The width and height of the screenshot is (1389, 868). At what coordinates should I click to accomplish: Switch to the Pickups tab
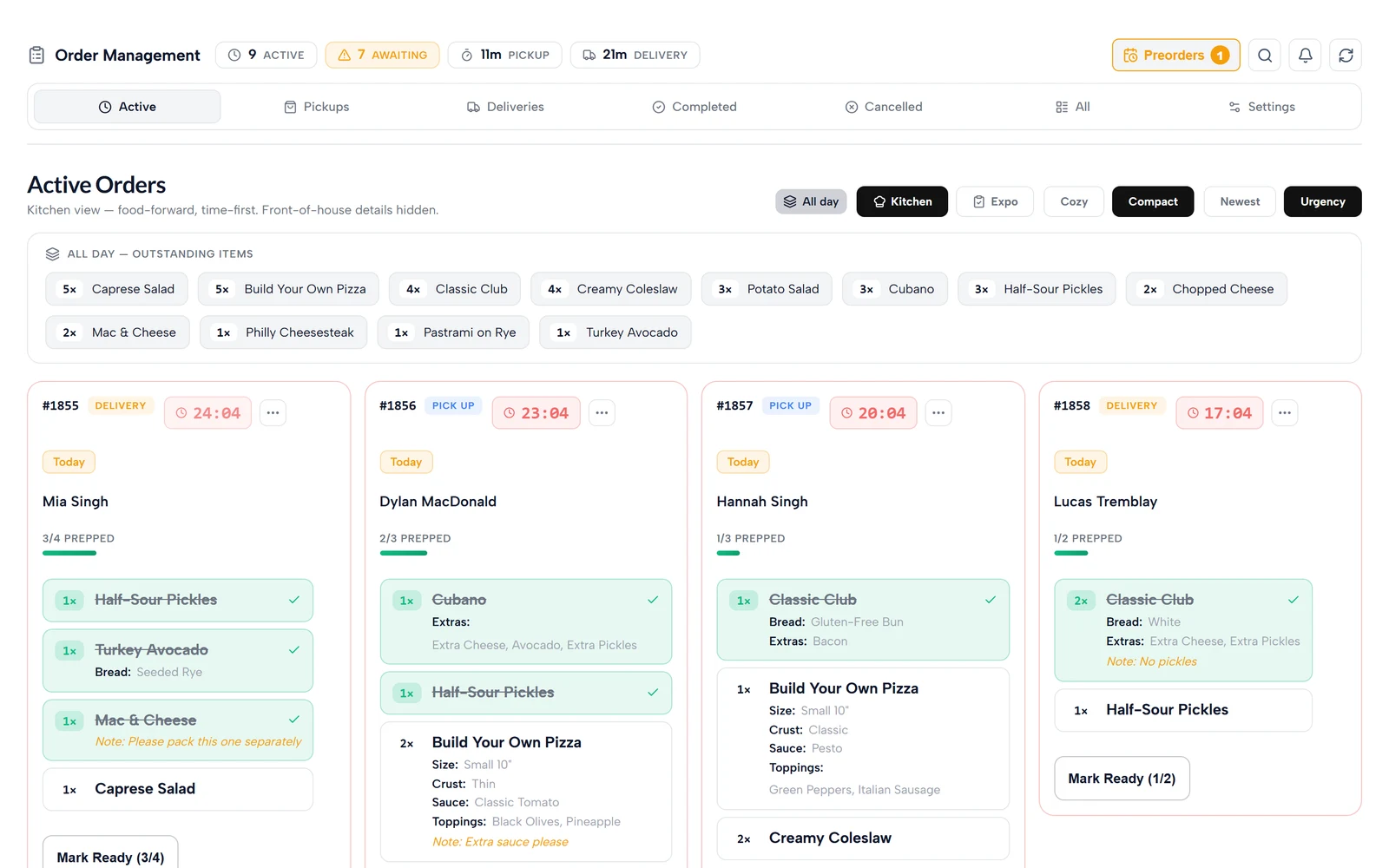317,107
